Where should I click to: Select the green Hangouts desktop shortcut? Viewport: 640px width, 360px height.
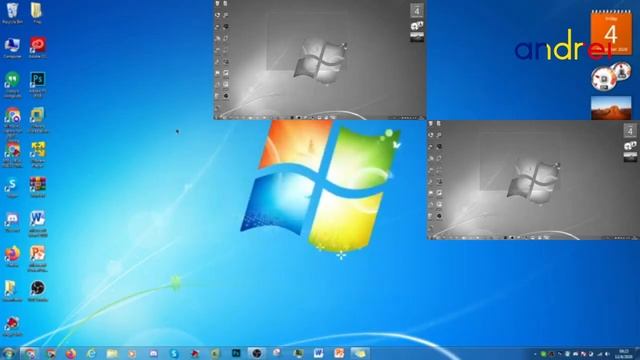[12, 84]
